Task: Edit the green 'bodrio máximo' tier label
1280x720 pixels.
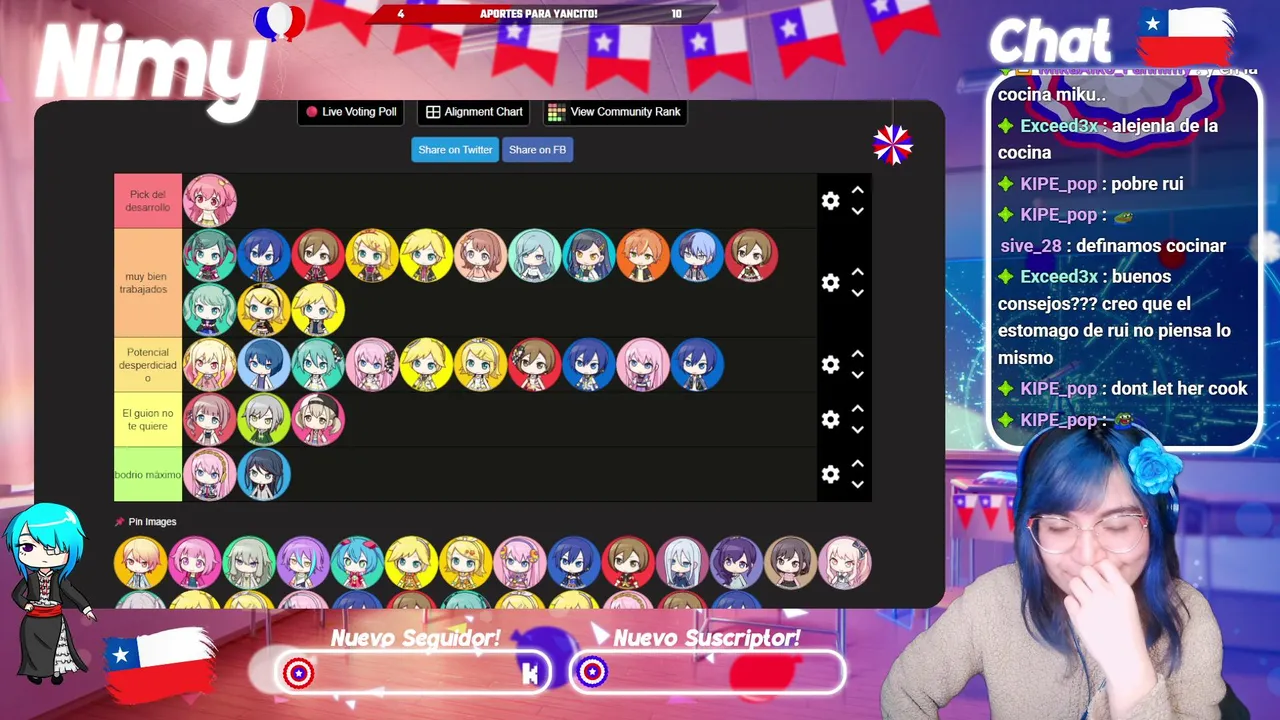Action: tap(148, 474)
